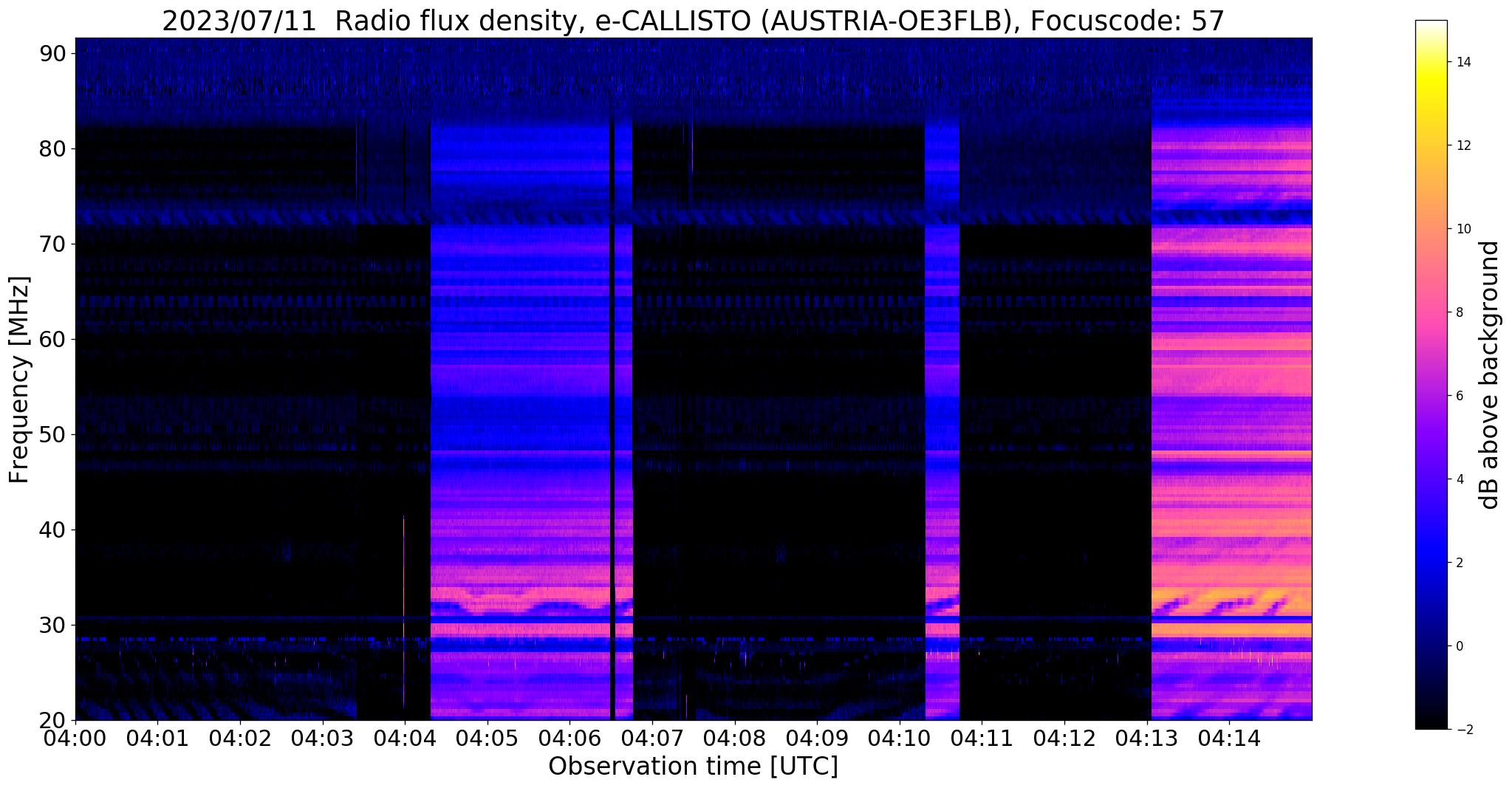This screenshot has height=788, width=1512.
Task: Click the 40 MHz frequency tick label
Action: [x=52, y=530]
